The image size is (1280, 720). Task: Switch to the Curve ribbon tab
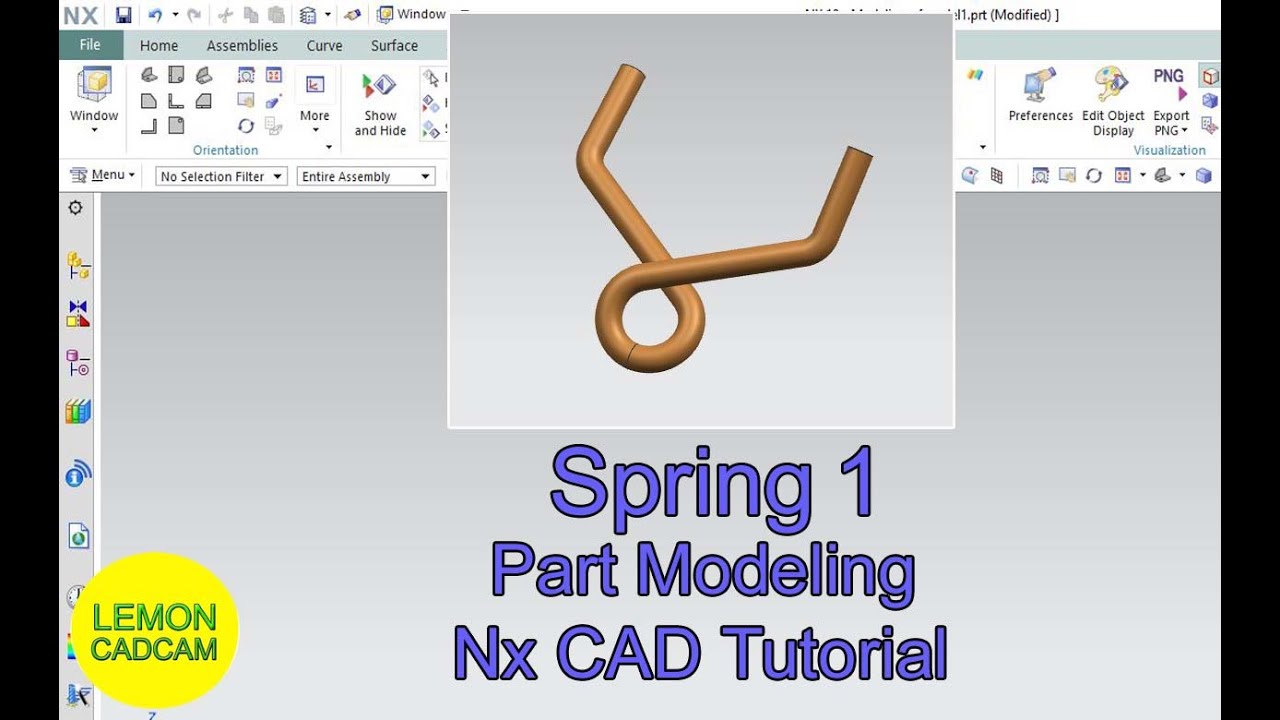324,45
